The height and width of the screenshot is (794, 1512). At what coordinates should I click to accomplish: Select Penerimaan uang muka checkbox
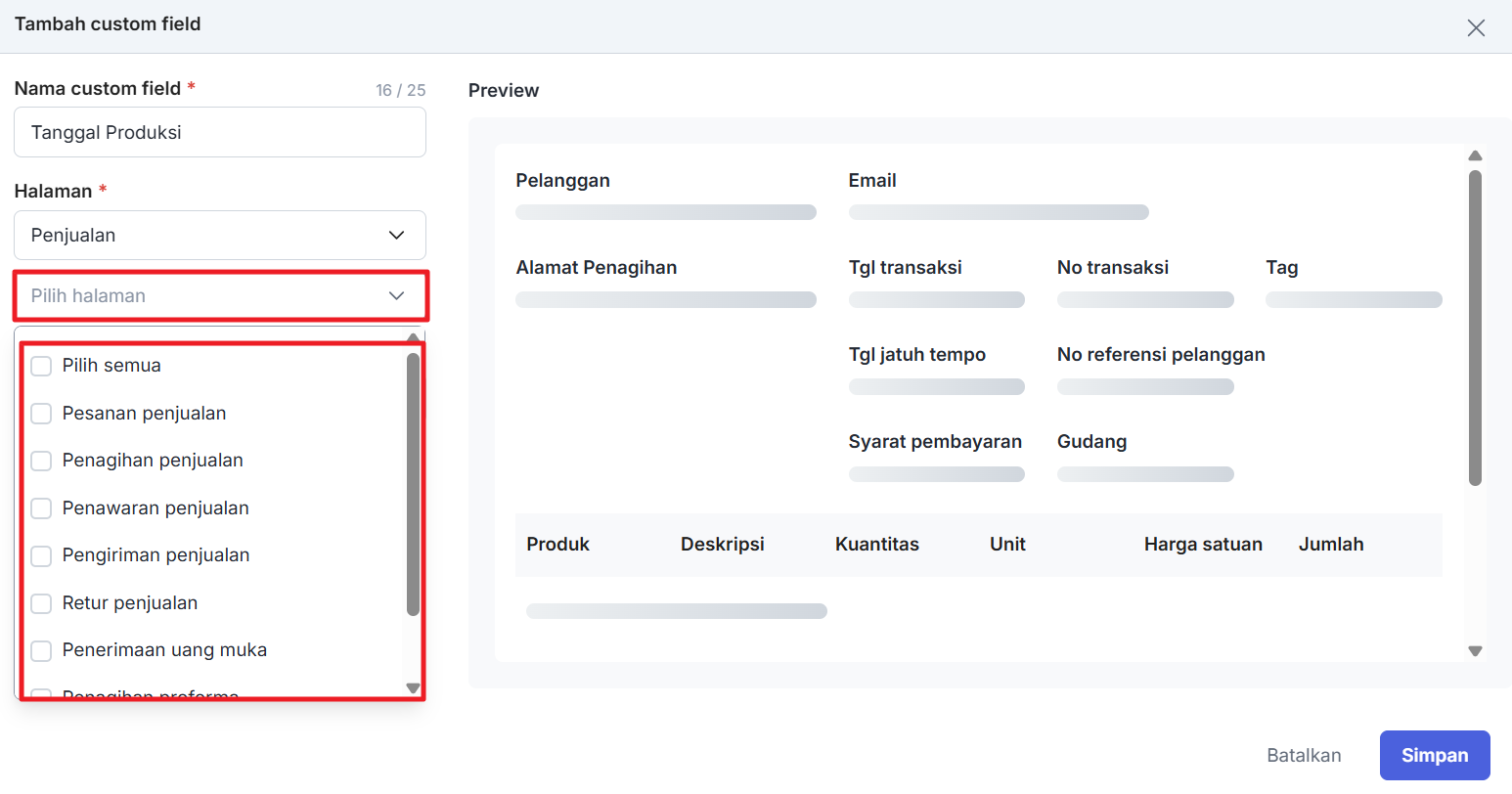click(41, 650)
